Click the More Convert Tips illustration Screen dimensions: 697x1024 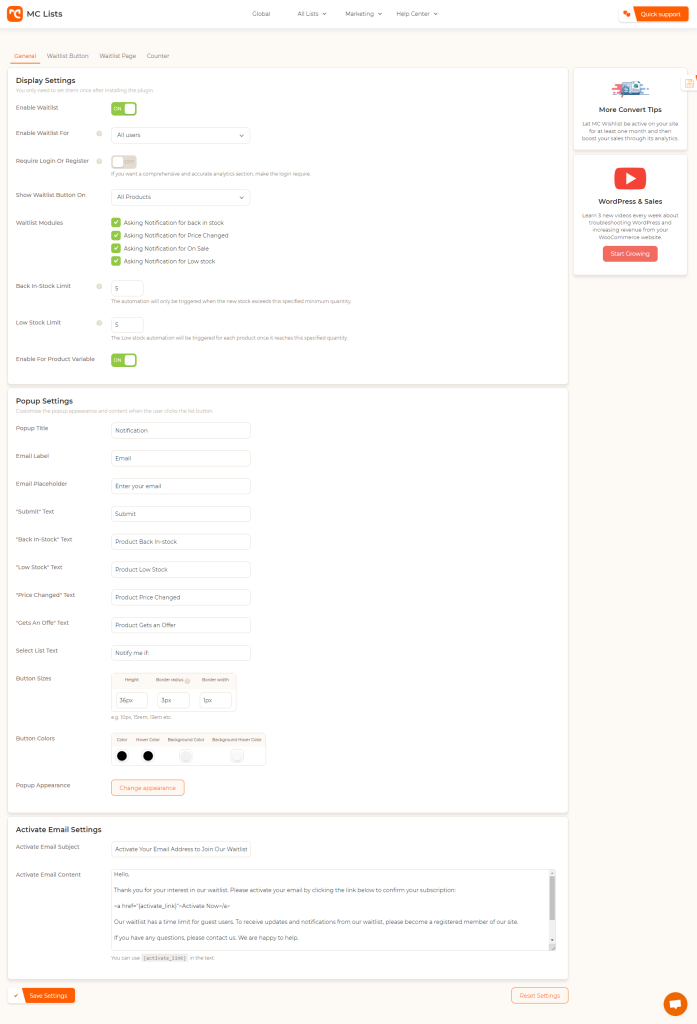(630, 89)
